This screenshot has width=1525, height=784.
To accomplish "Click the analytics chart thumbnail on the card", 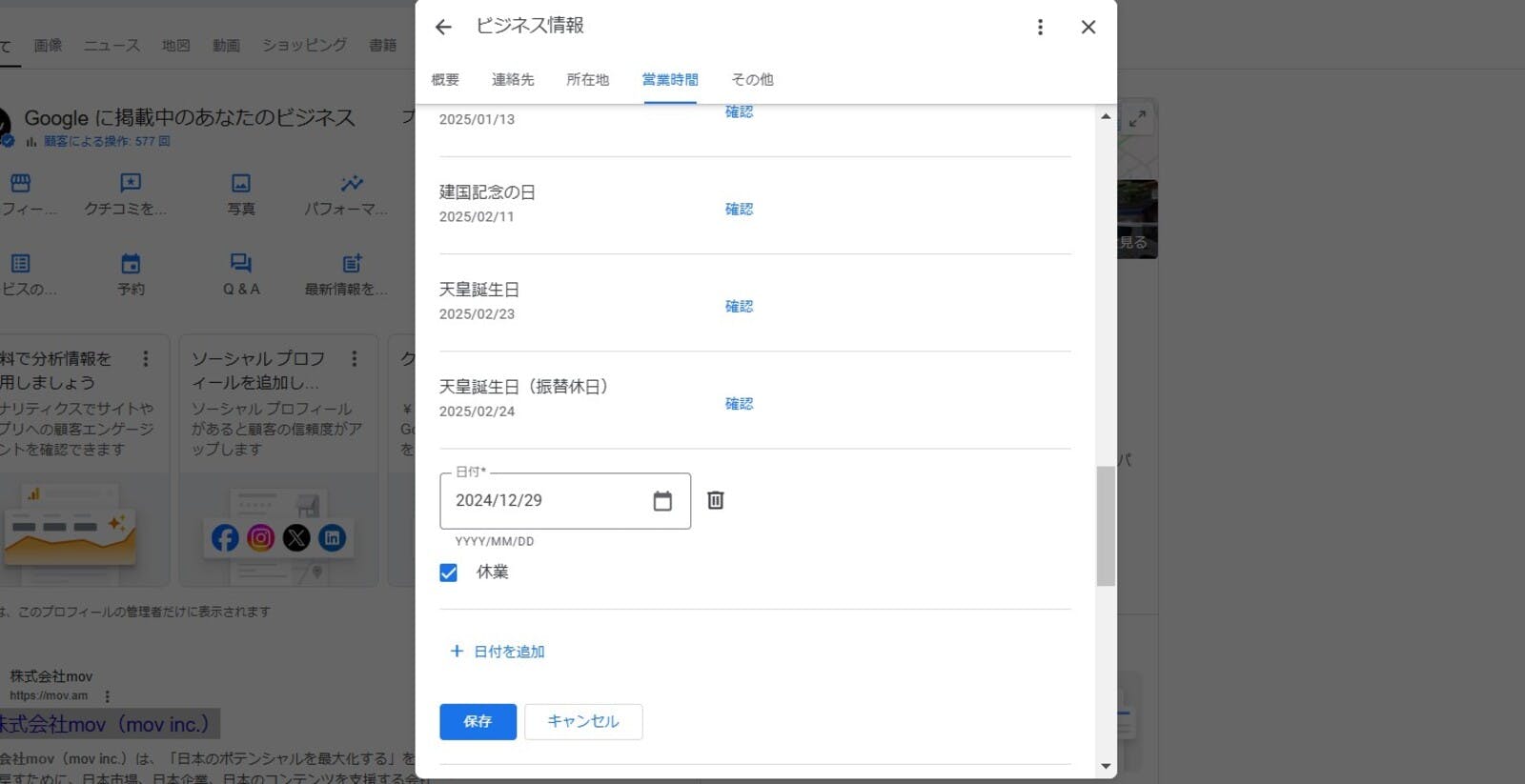I will coord(71,533).
